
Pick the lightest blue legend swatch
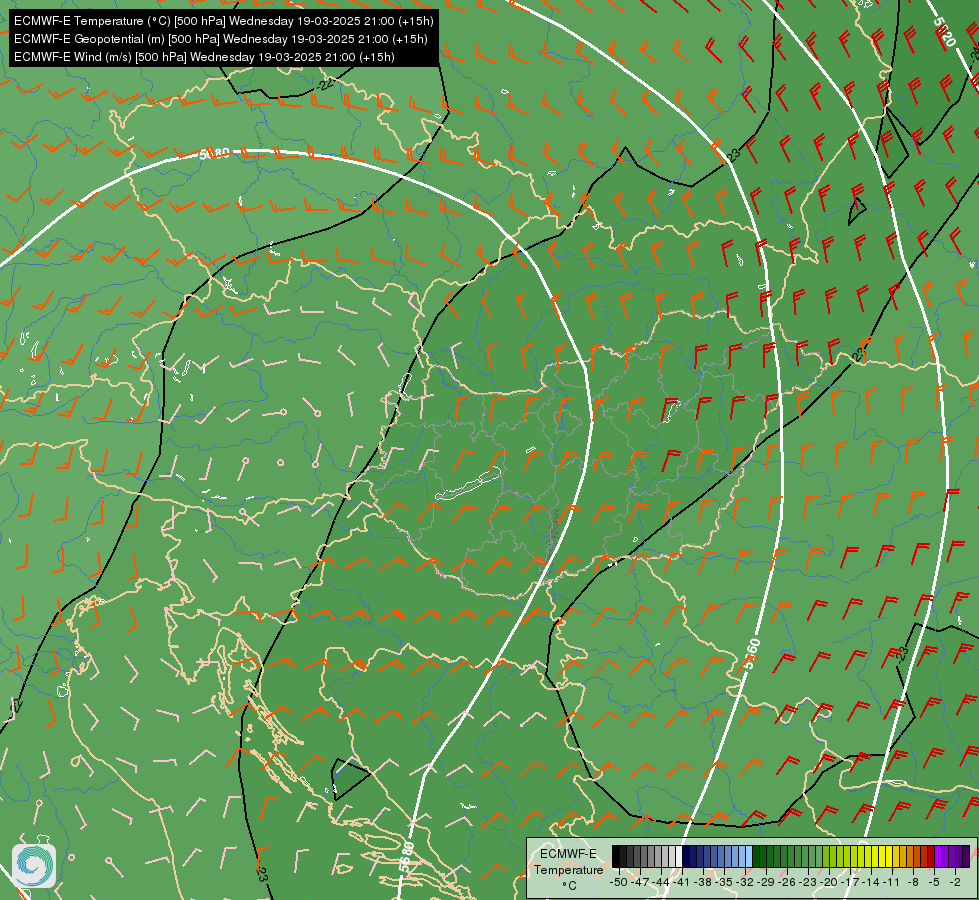(749, 856)
